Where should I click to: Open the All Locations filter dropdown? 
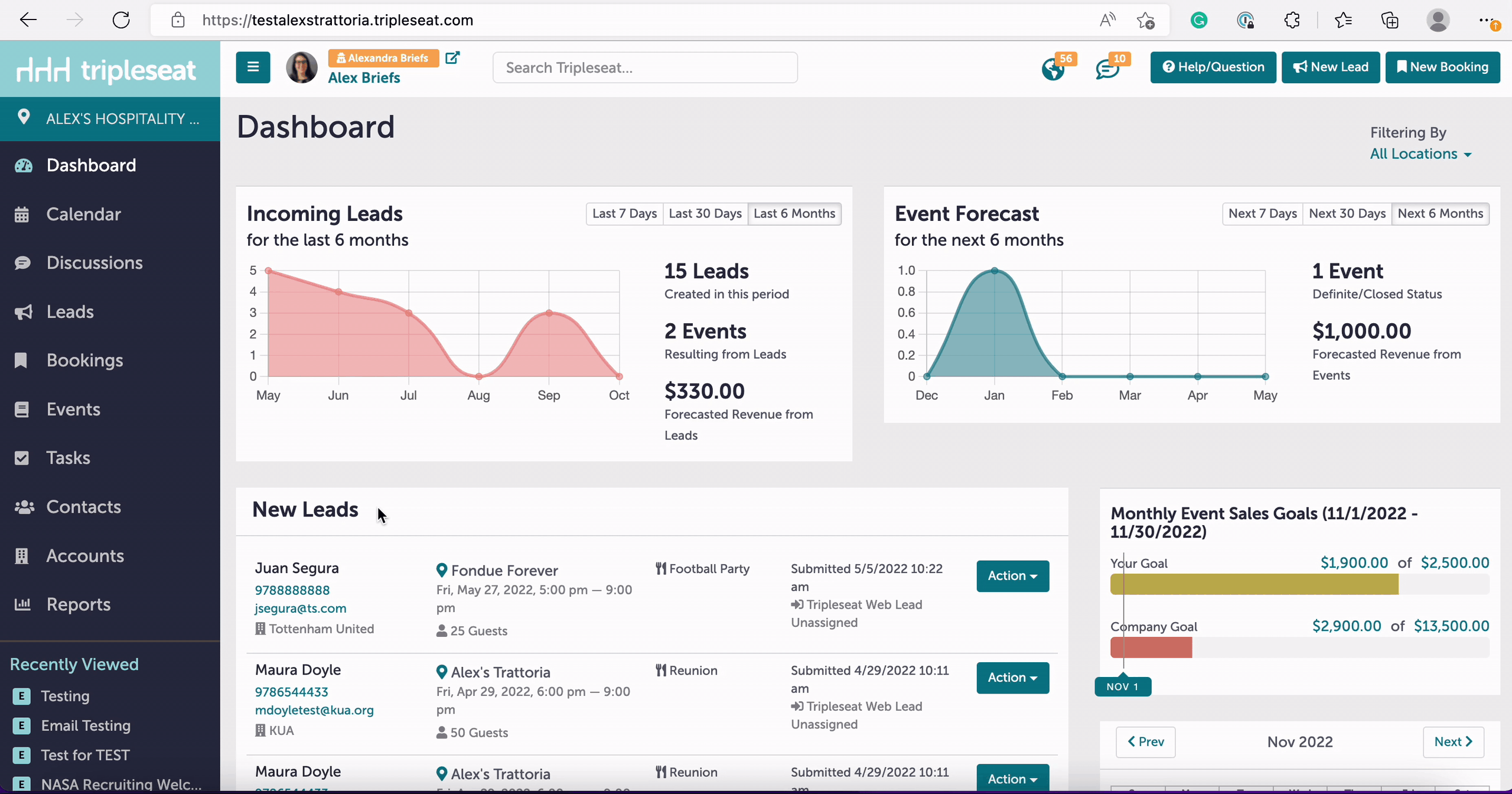[1420, 154]
